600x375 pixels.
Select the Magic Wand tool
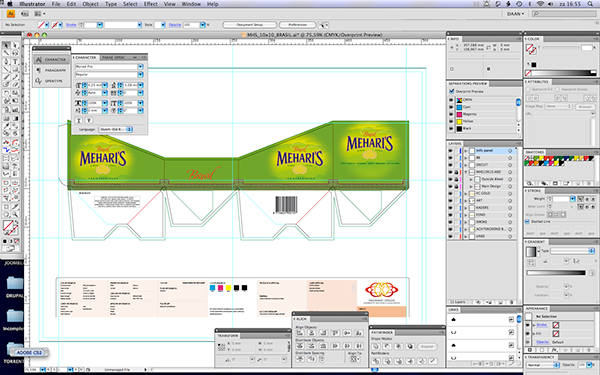coord(6,53)
